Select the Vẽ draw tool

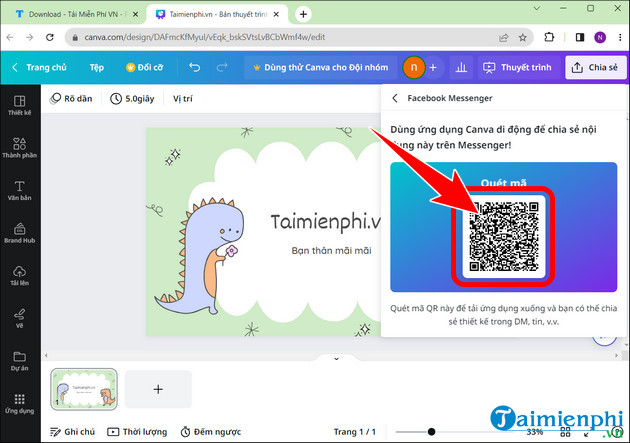tap(19, 318)
